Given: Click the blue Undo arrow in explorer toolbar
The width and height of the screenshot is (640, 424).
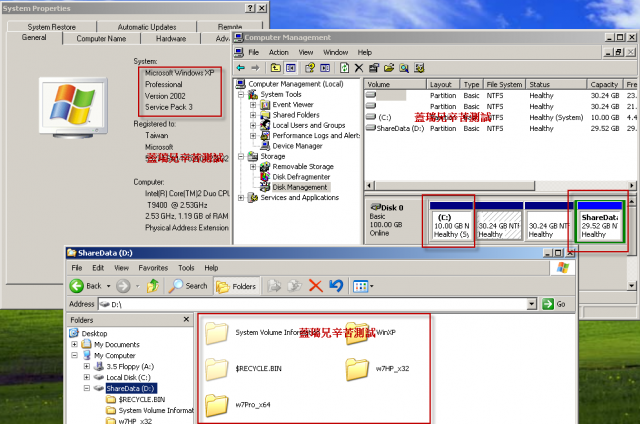Looking at the screenshot, I should point(336,286).
